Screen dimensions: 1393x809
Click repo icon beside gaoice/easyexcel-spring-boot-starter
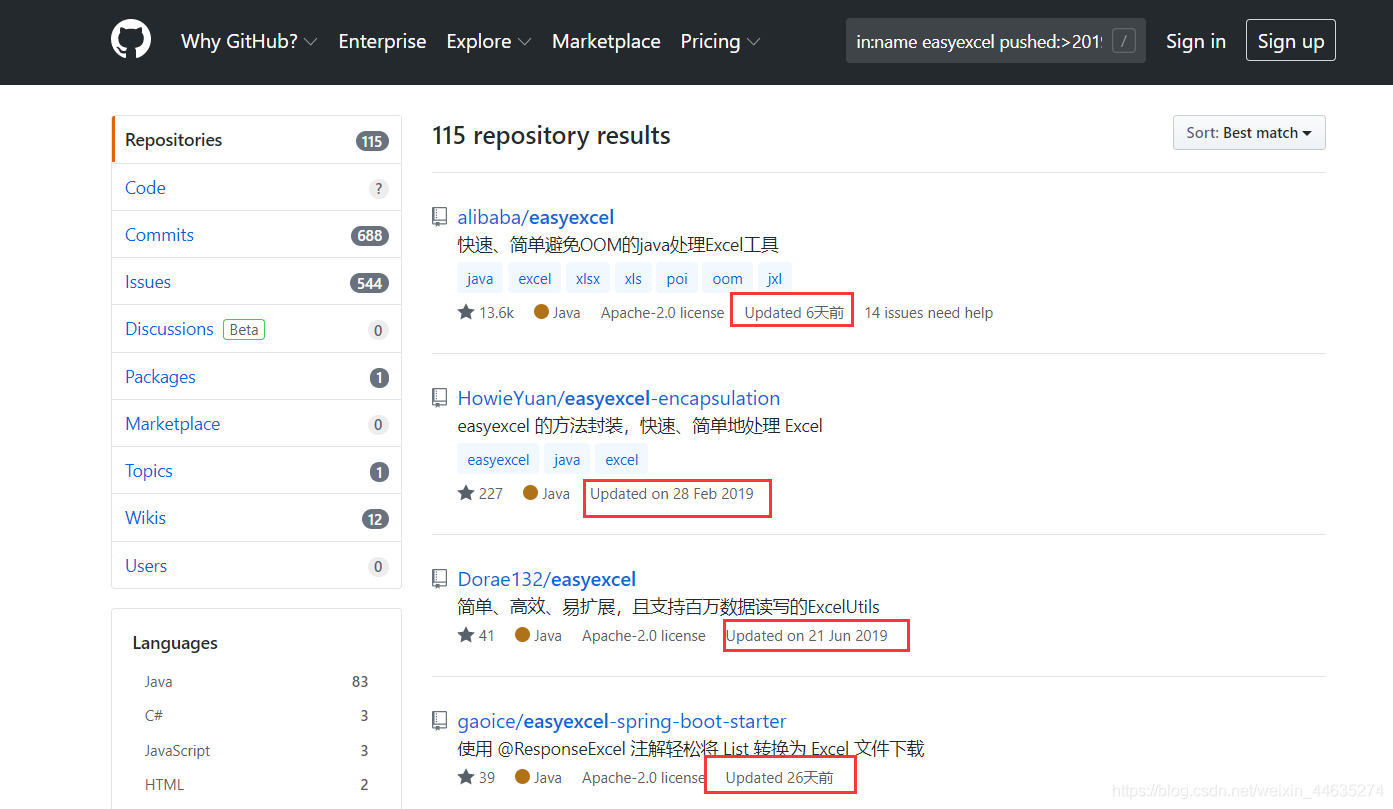pos(439,720)
